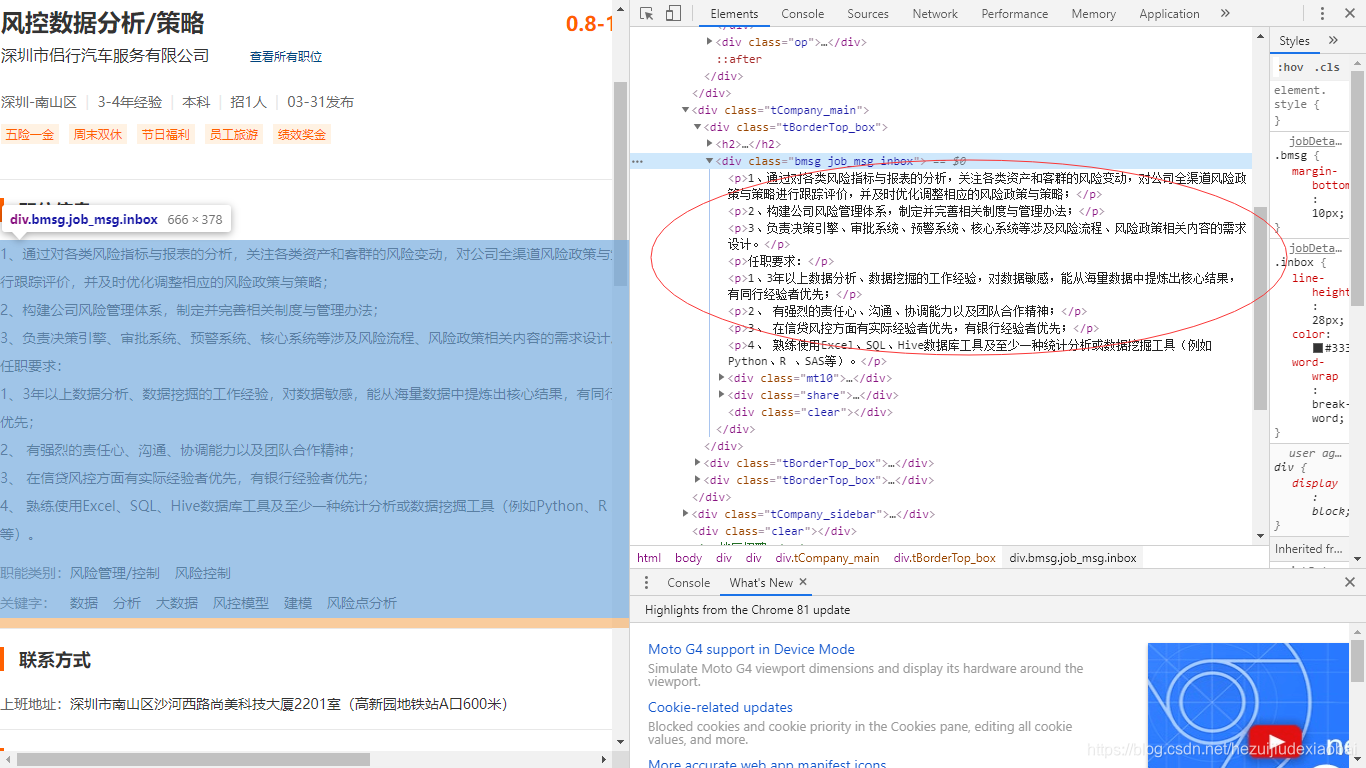The height and width of the screenshot is (768, 1366).
Task: Close the DevTools panel
Action: [x=1349, y=13]
